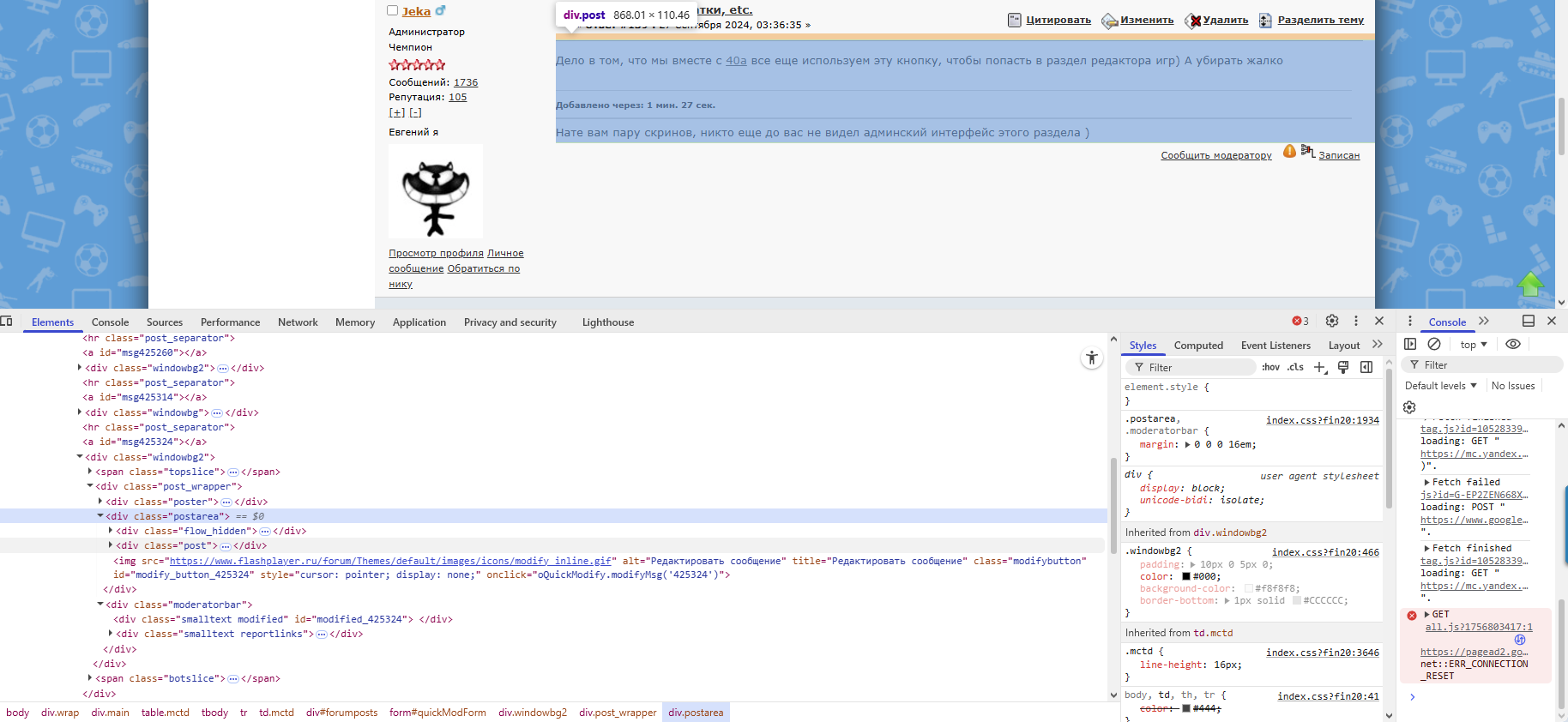Image resolution: width=1568 pixels, height=722 pixels.
Task: Open the Default levels dropdown
Action: 1441,386
